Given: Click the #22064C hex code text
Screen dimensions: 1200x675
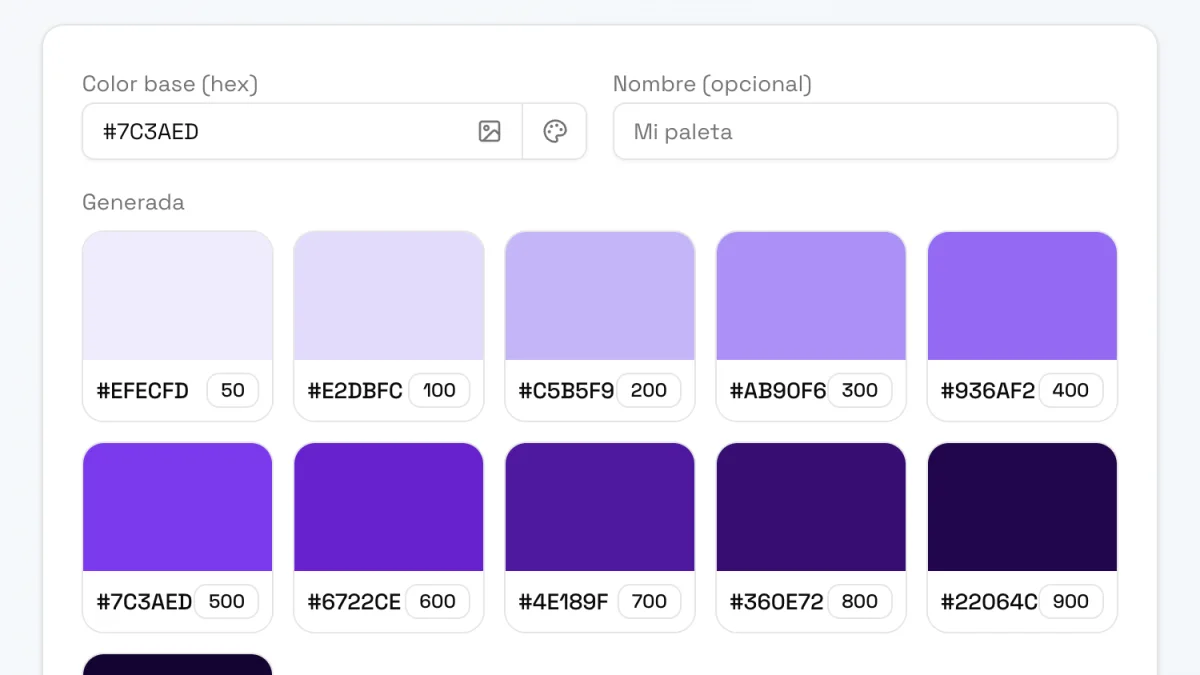Looking at the screenshot, I should click(989, 602).
